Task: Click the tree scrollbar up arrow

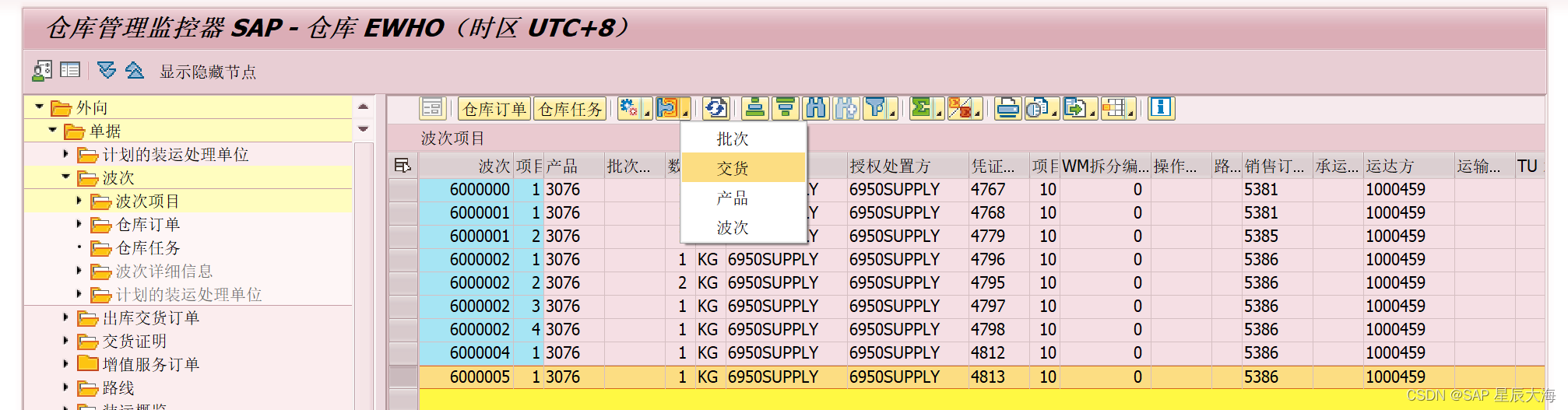Action: coord(363,107)
